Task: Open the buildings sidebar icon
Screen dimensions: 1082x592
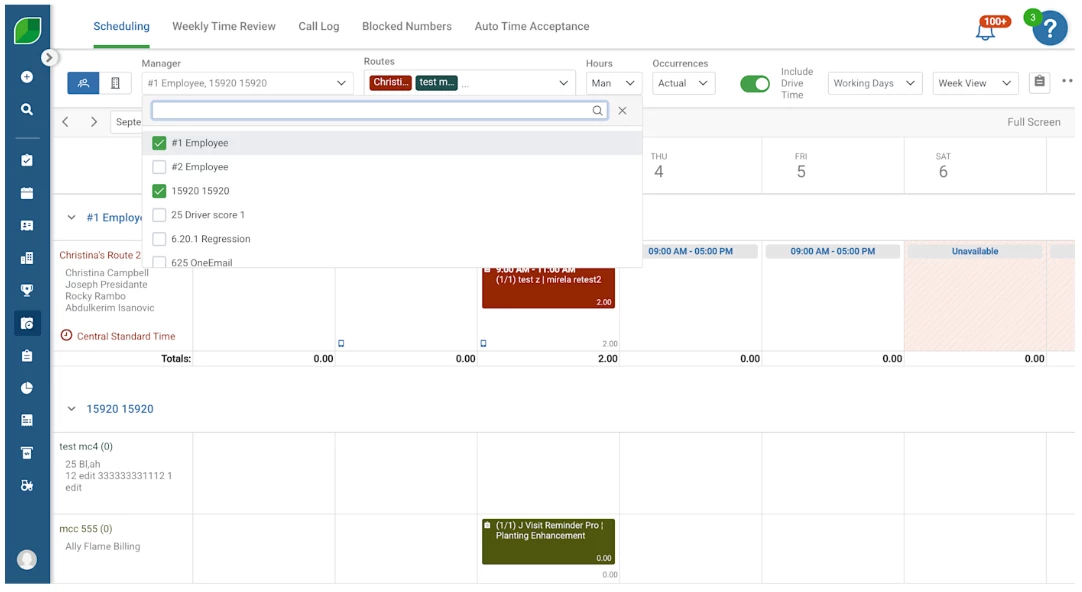Action: 27,258
